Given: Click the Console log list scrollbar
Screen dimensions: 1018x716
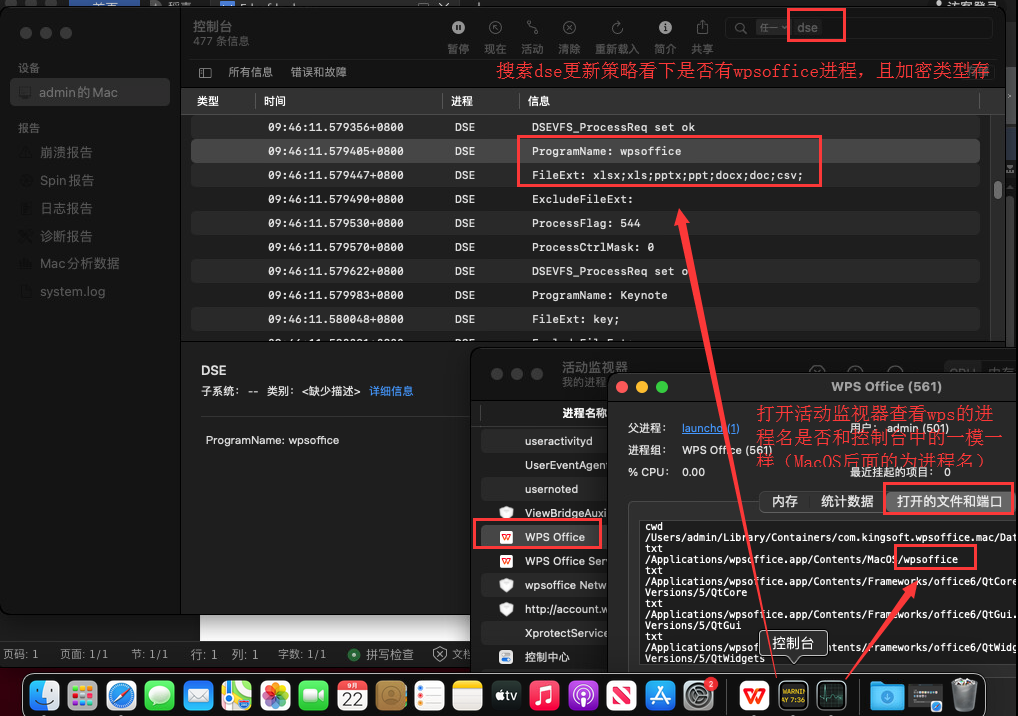Looking at the screenshot, I should tap(998, 190).
